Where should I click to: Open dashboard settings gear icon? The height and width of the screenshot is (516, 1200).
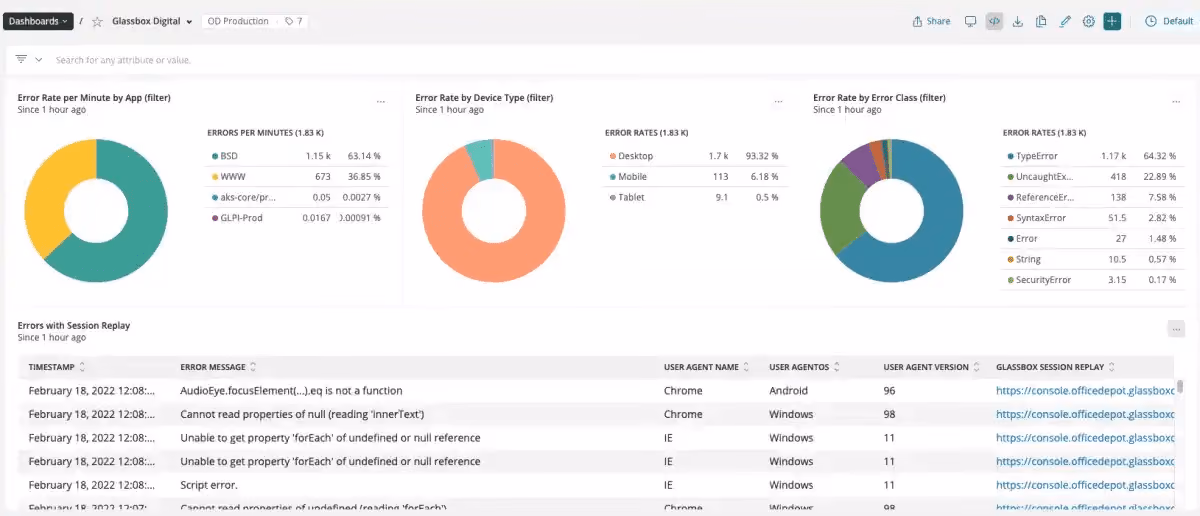click(x=1089, y=21)
